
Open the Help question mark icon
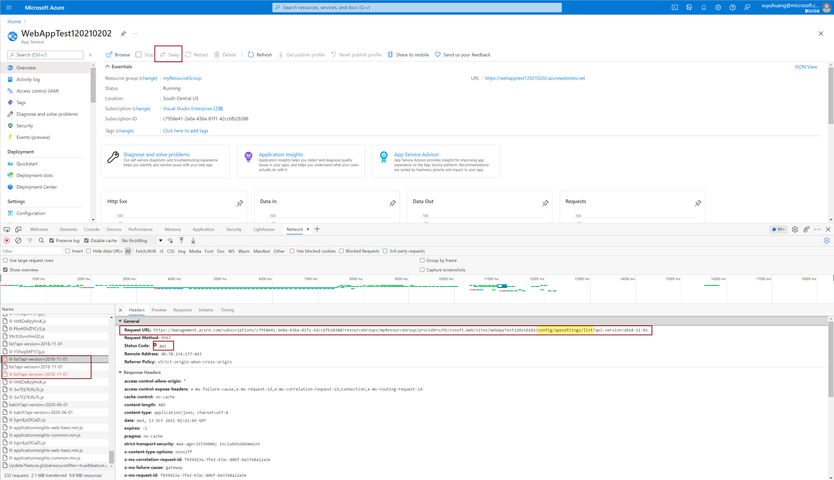732,7
